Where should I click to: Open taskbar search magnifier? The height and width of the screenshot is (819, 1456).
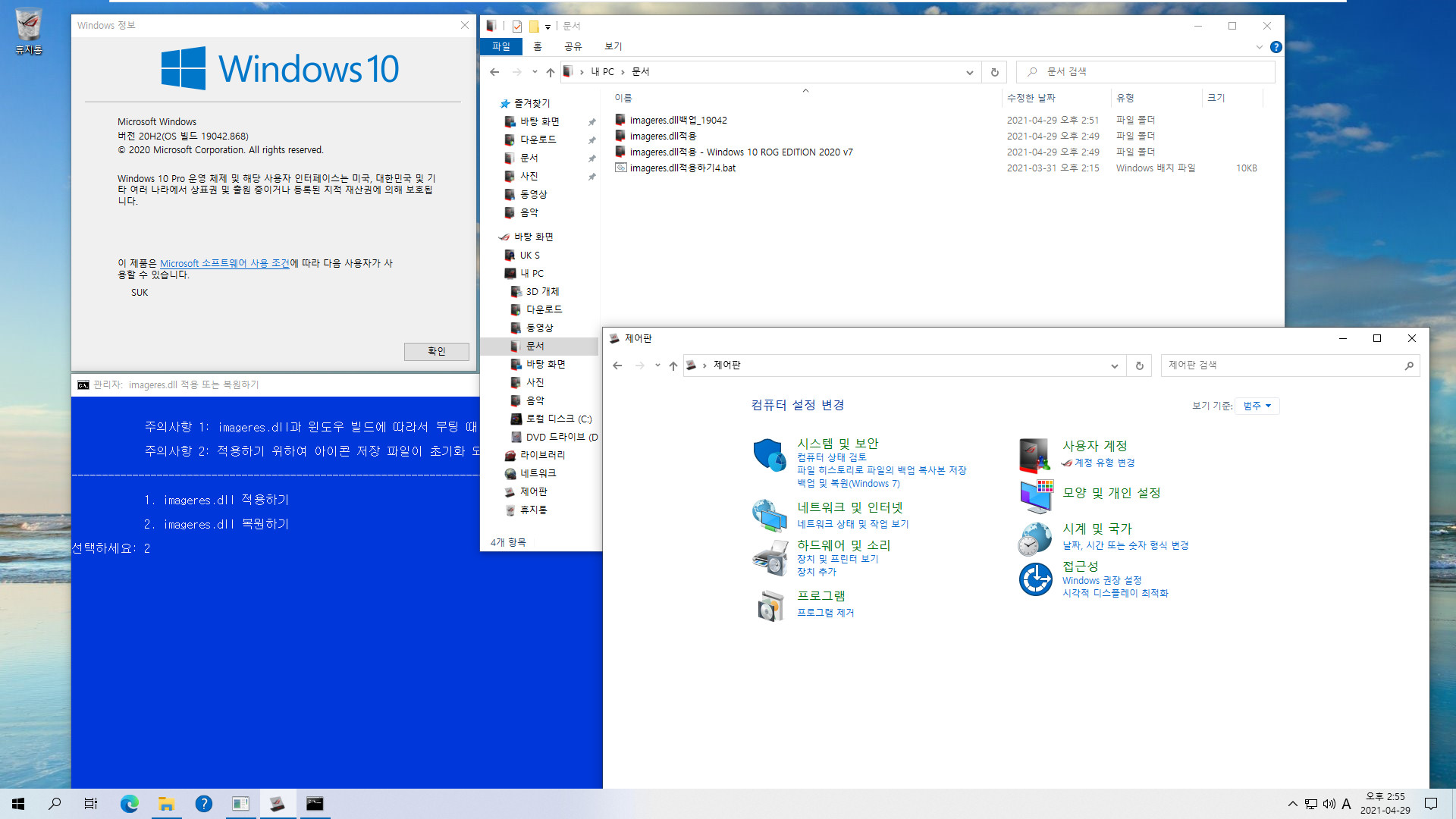55,804
